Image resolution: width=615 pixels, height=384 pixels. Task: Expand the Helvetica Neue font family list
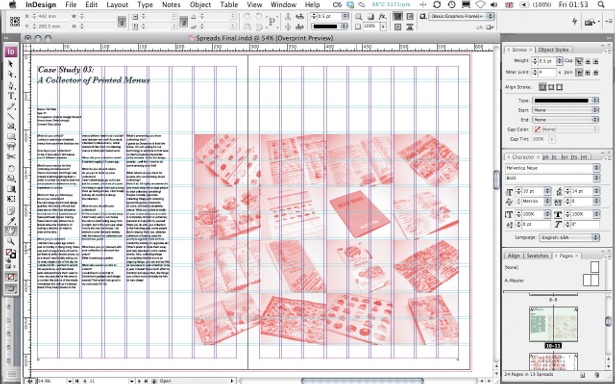[596, 168]
